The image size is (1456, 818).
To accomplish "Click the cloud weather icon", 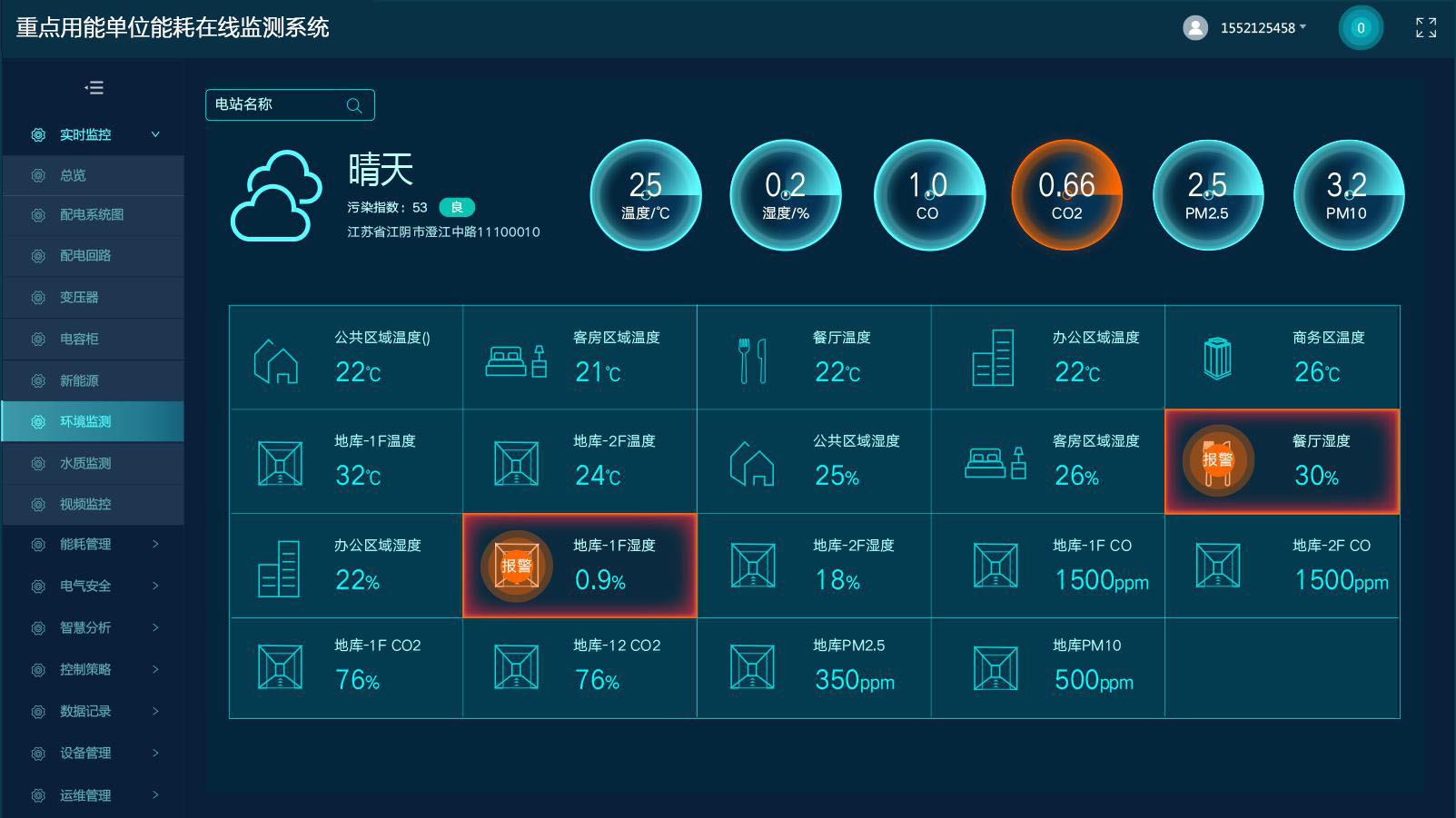I will click(x=276, y=196).
